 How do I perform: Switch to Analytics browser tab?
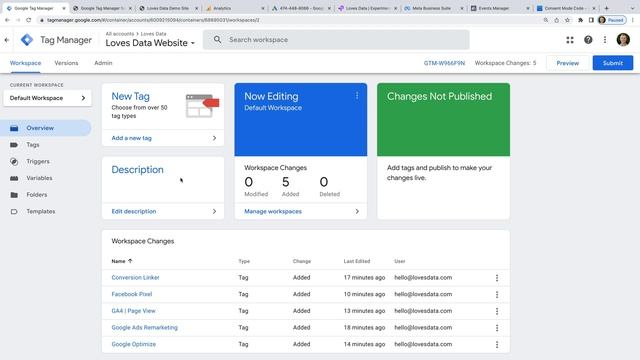[234, 8]
